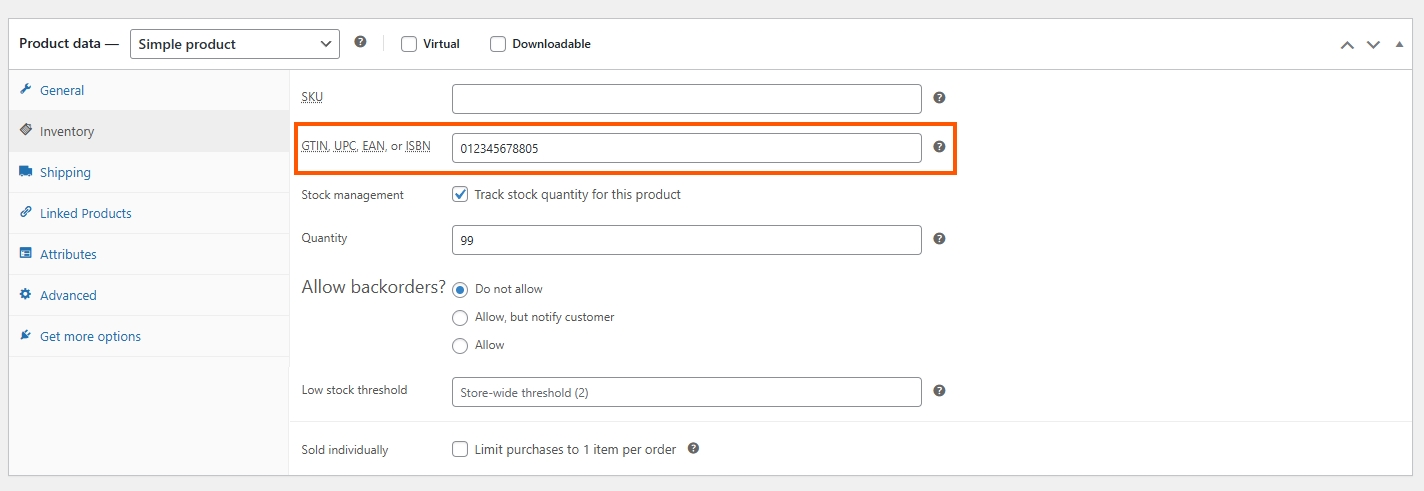Move Product data panel up arrow

(1347, 45)
